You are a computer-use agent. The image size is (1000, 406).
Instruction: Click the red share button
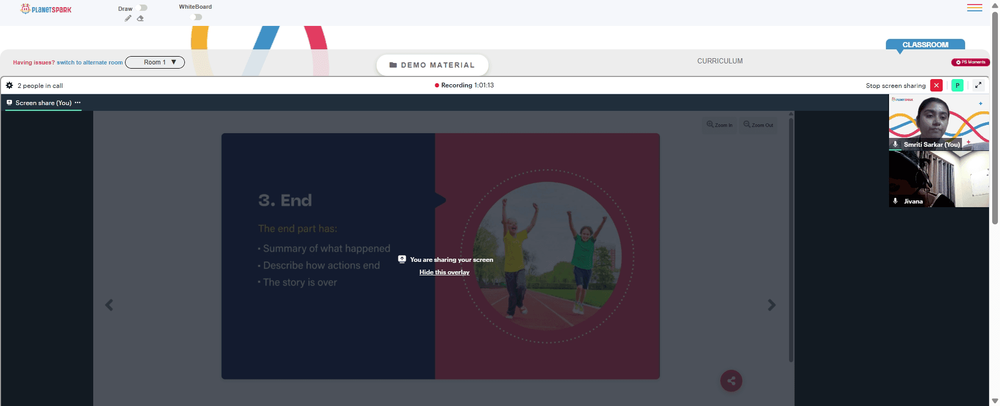731,381
